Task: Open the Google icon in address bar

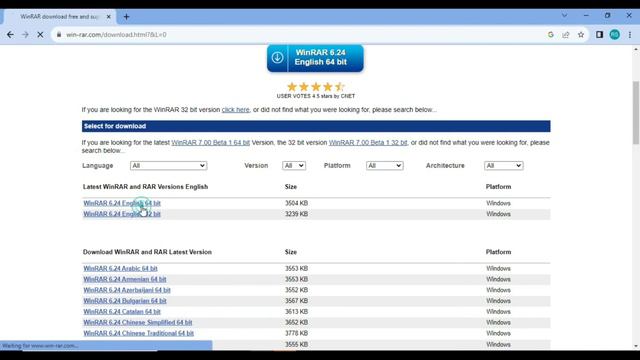Action: click(x=551, y=35)
